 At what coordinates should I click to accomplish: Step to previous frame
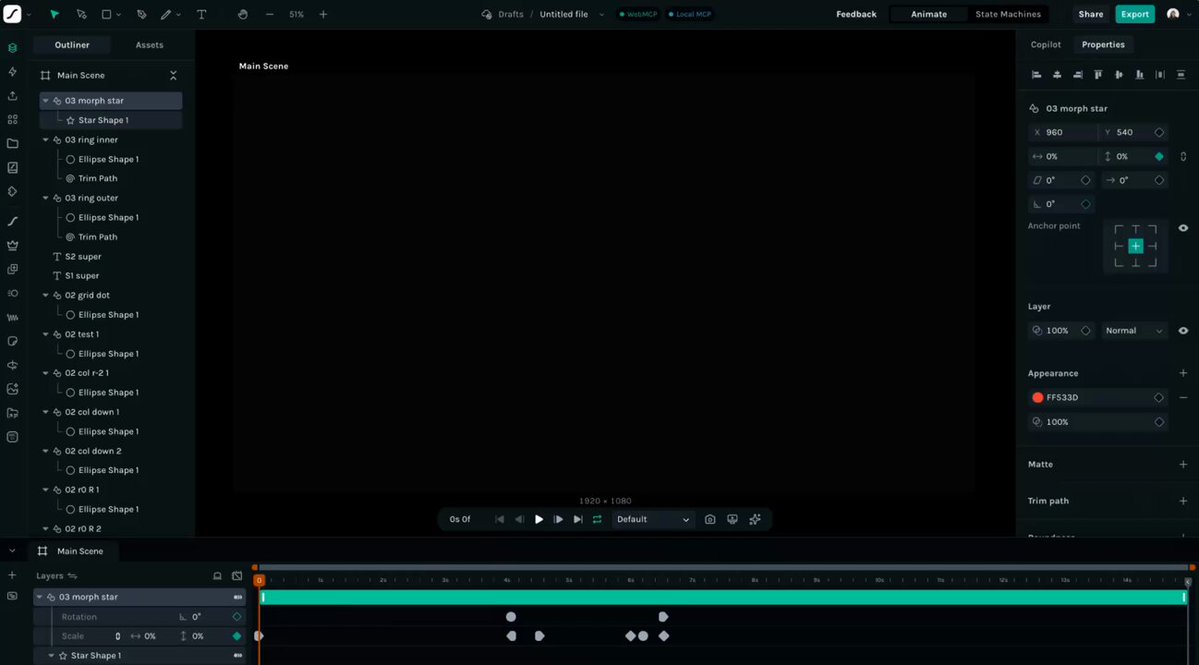click(x=519, y=519)
